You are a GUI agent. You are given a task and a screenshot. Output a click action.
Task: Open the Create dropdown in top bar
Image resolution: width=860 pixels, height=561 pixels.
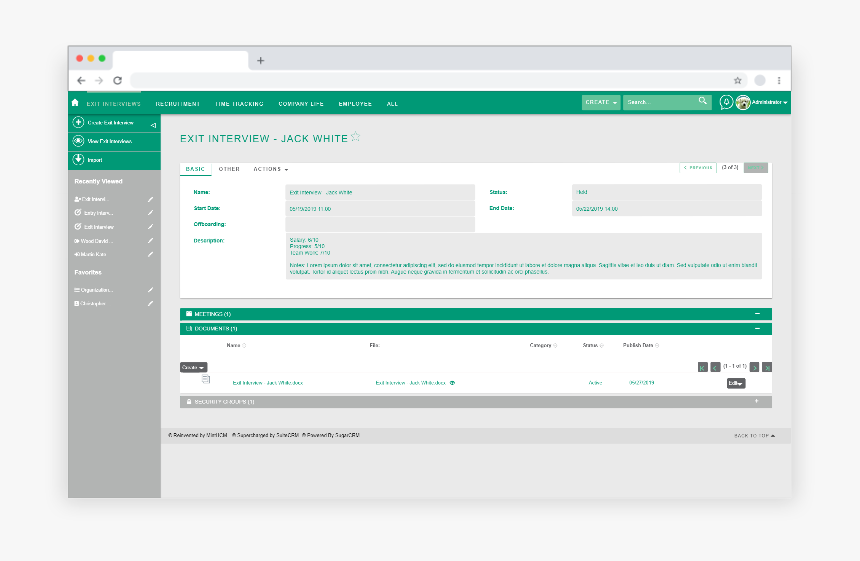point(601,102)
